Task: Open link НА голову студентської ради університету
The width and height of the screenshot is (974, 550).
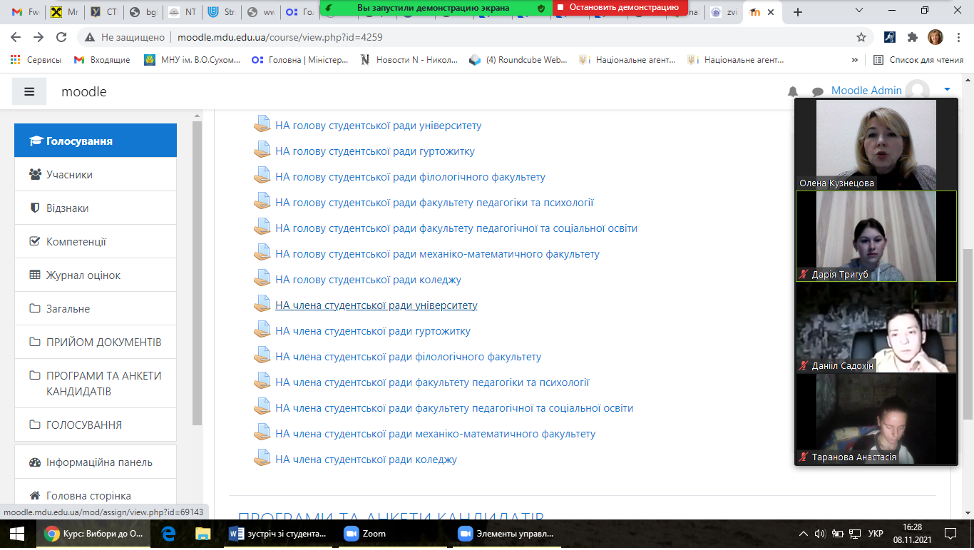Action: 378,126
